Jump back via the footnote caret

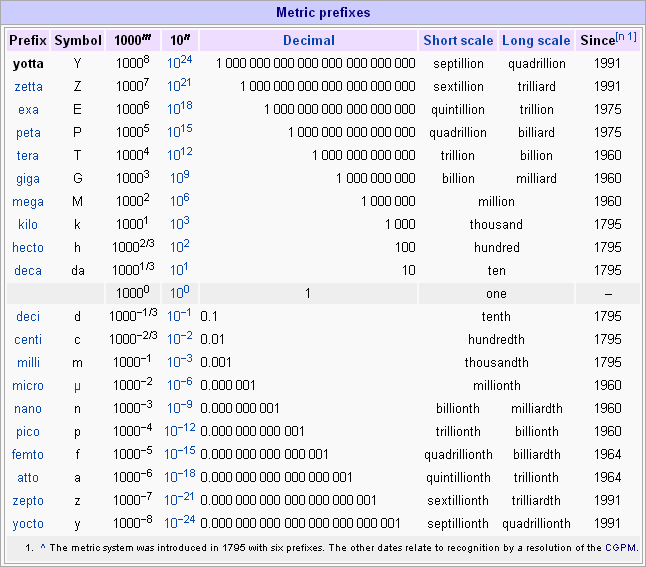(x=43, y=548)
